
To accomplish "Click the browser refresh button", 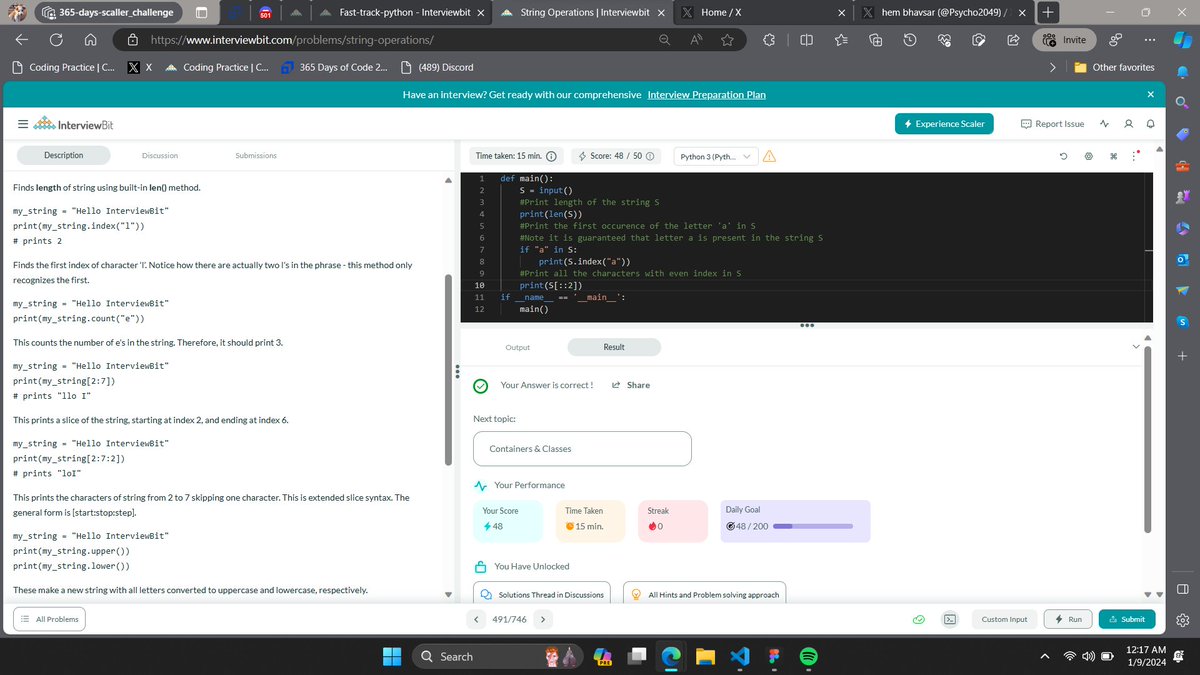I will (x=57, y=40).
